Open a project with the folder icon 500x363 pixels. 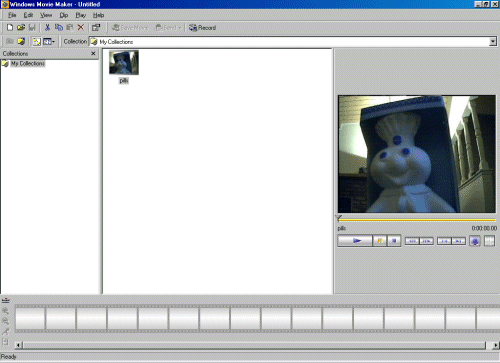(x=21, y=28)
